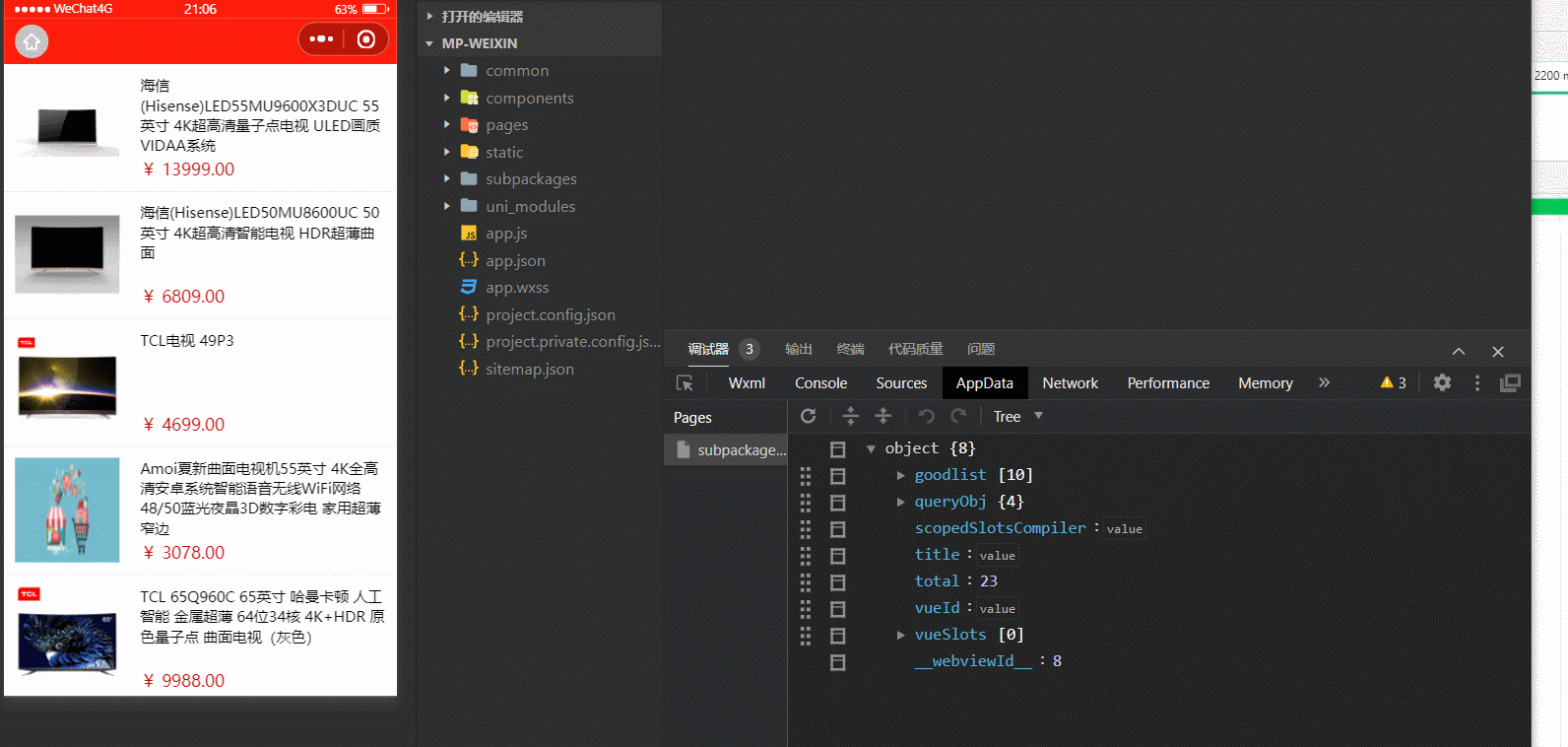Open the Tree view mode dropdown
This screenshot has height=747, width=1568.
click(x=1018, y=416)
